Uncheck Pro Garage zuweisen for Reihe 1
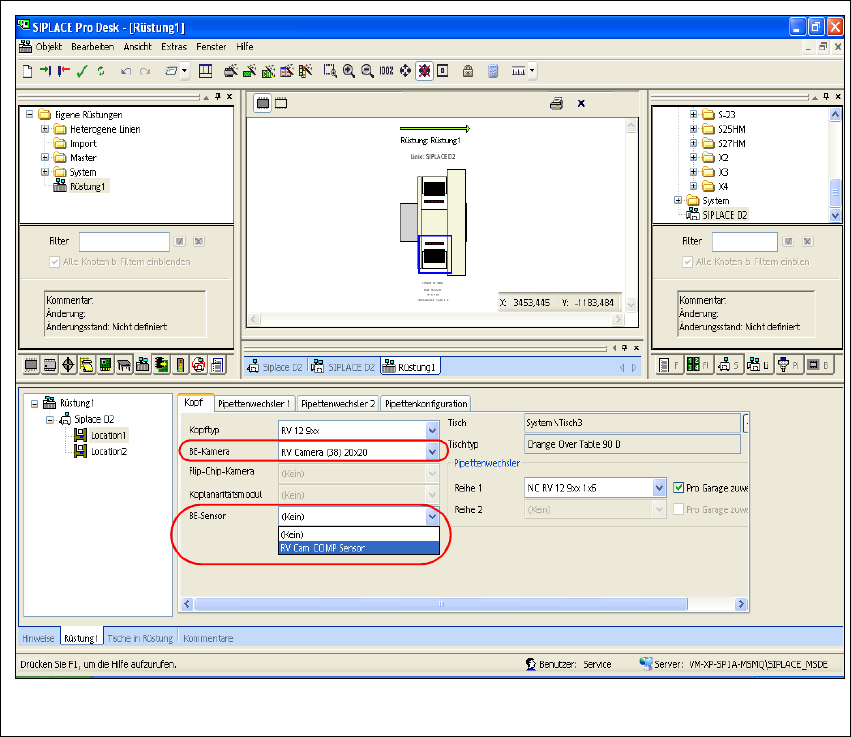The width and height of the screenshot is (851, 737). 678,488
